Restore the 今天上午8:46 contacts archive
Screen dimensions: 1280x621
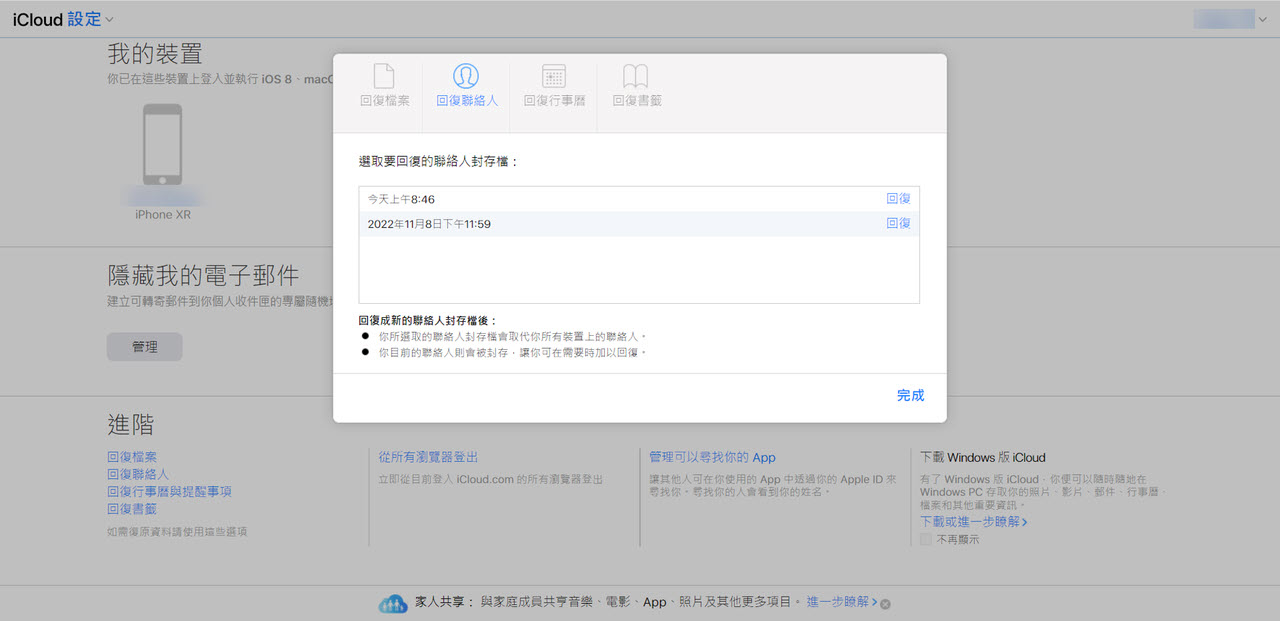(x=898, y=199)
